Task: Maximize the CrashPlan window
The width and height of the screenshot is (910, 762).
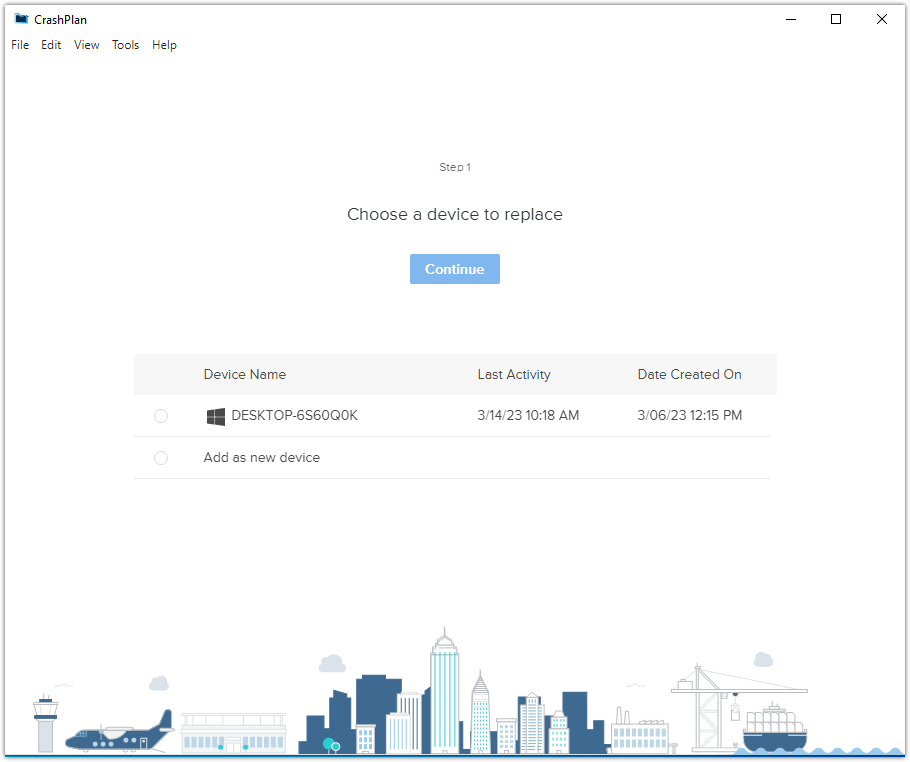Action: coord(836,19)
